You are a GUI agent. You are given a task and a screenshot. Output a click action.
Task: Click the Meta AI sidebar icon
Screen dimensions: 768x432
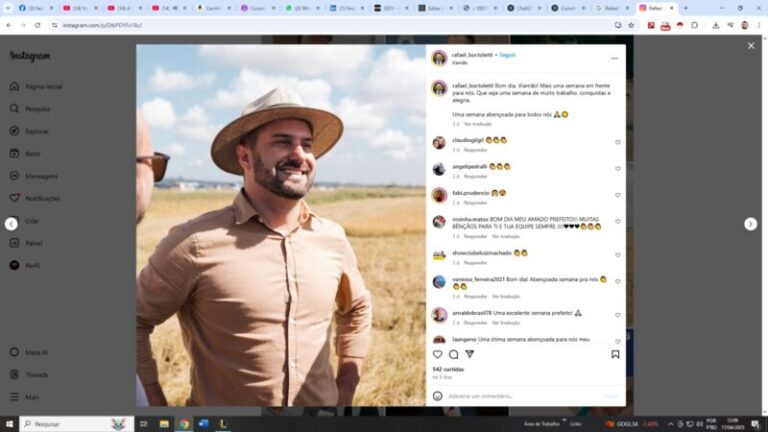(x=14, y=353)
